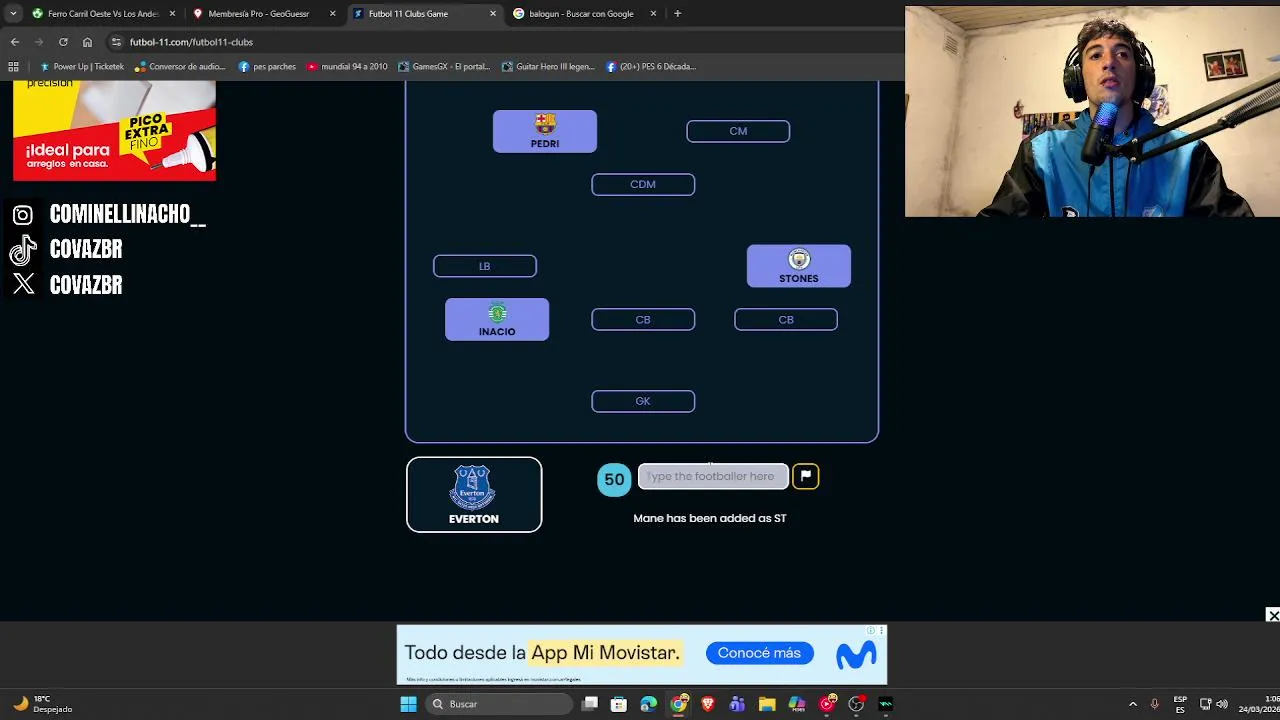Open mundial 94 a 2010 bookmark
Image resolution: width=1280 pixels, height=720 pixels.
pos(347,67)
